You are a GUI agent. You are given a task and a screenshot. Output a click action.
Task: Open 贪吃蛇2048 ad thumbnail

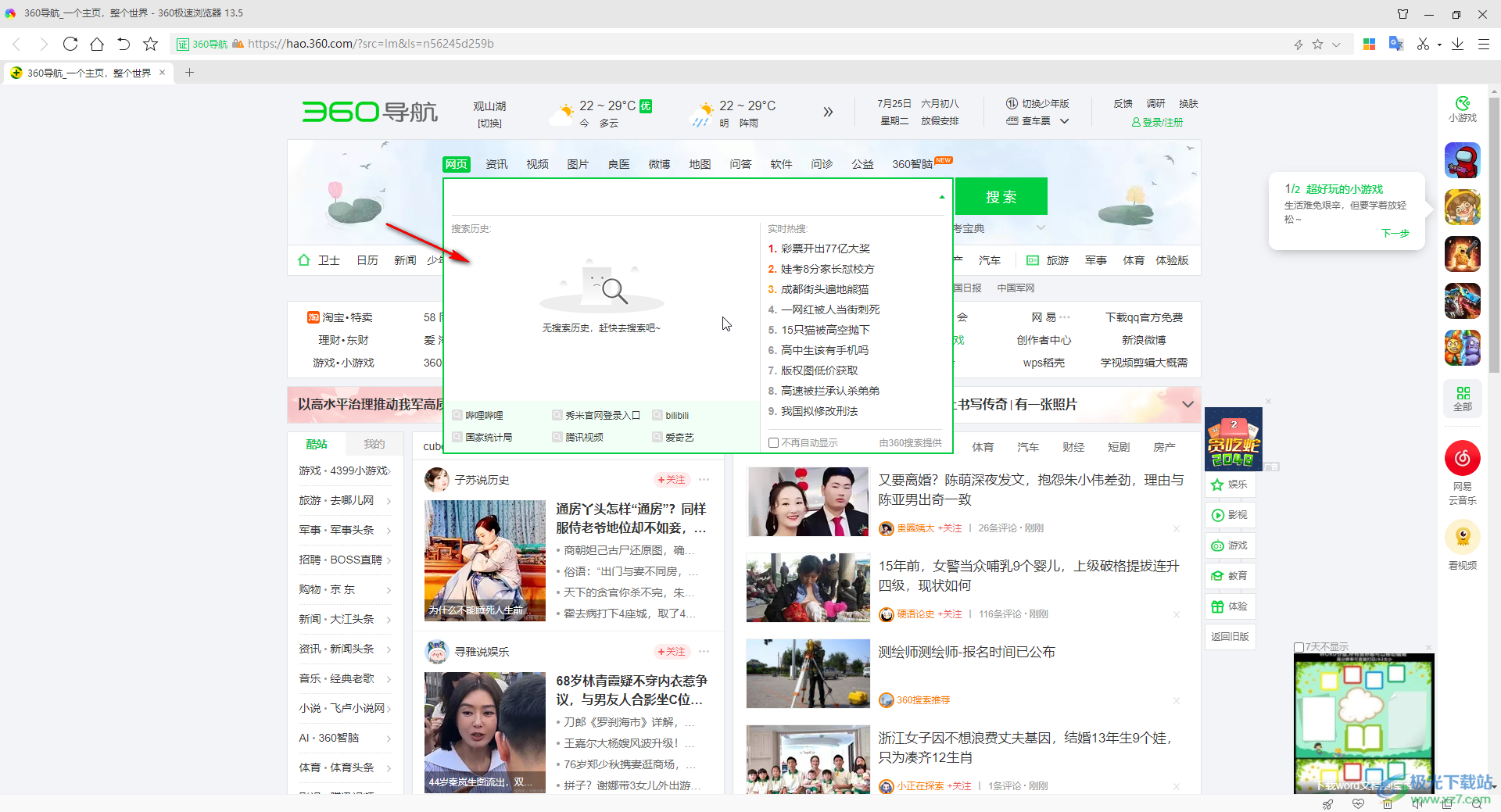1233,438
